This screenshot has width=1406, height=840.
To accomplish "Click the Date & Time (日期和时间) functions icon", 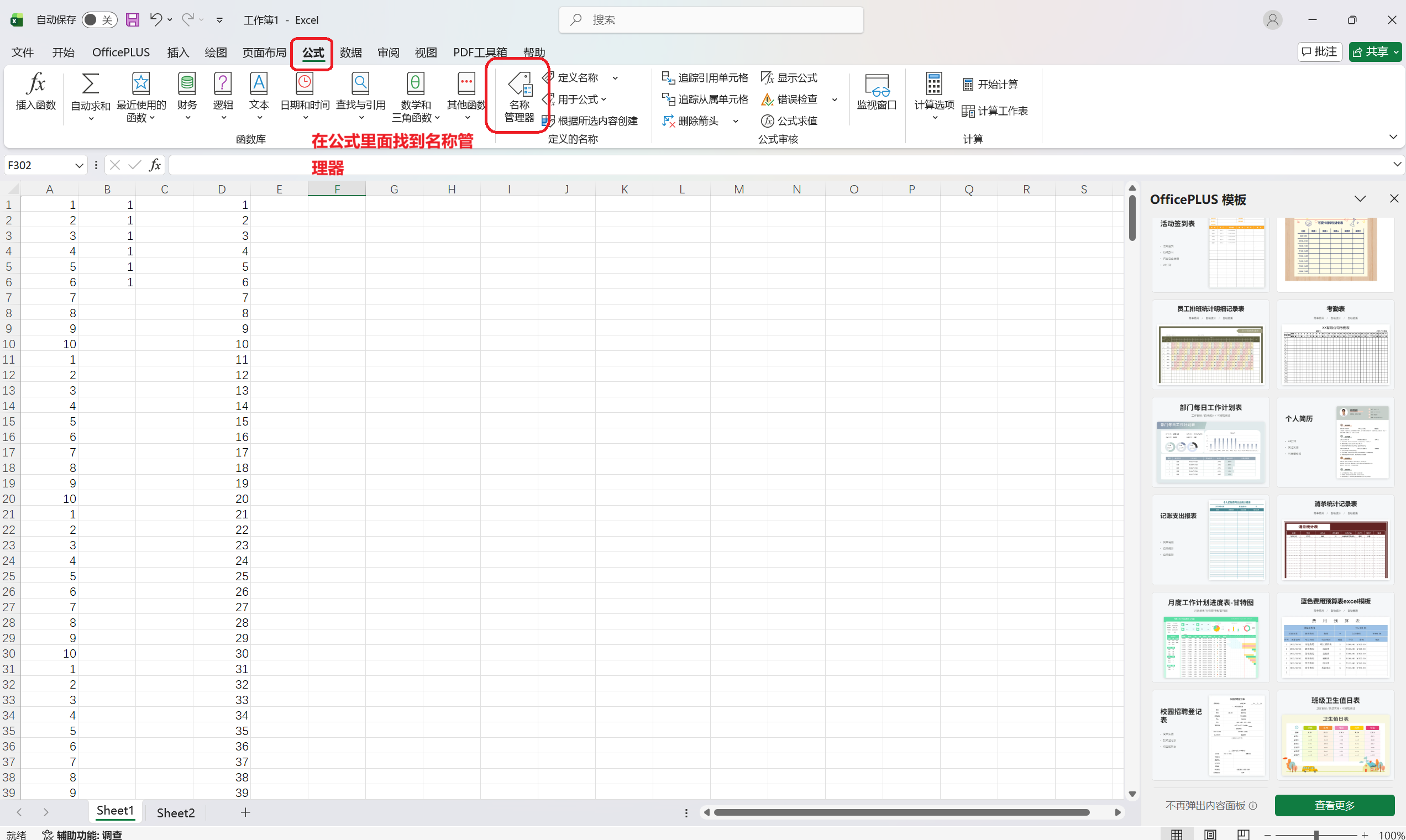I will pos(305,91).
